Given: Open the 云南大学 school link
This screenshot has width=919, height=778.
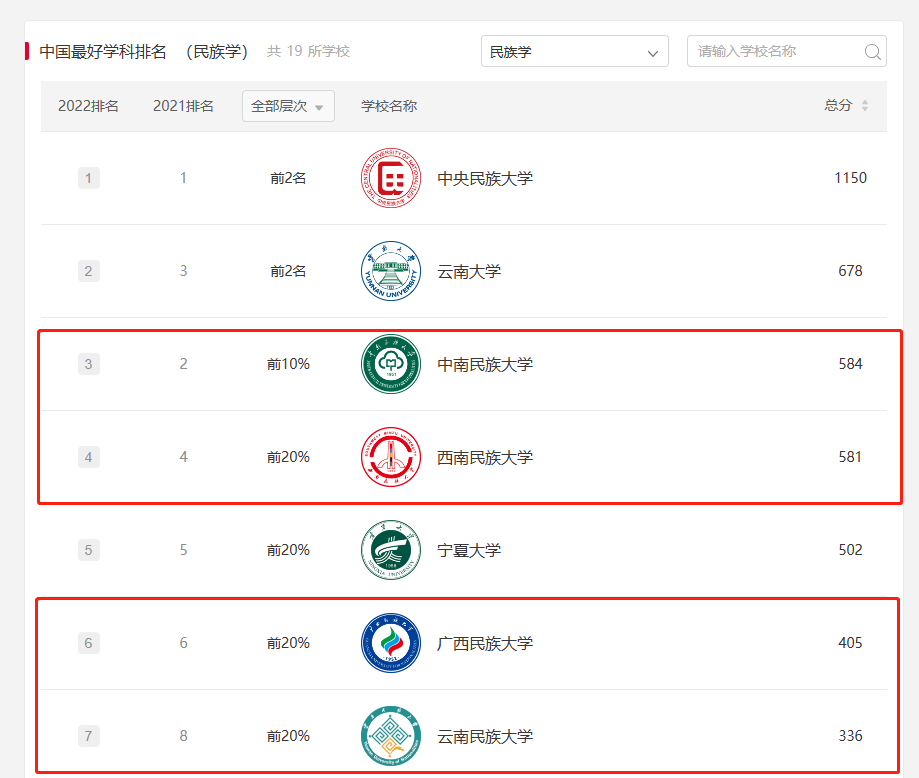Looking at the screenshot, I should tap(469, 271).
